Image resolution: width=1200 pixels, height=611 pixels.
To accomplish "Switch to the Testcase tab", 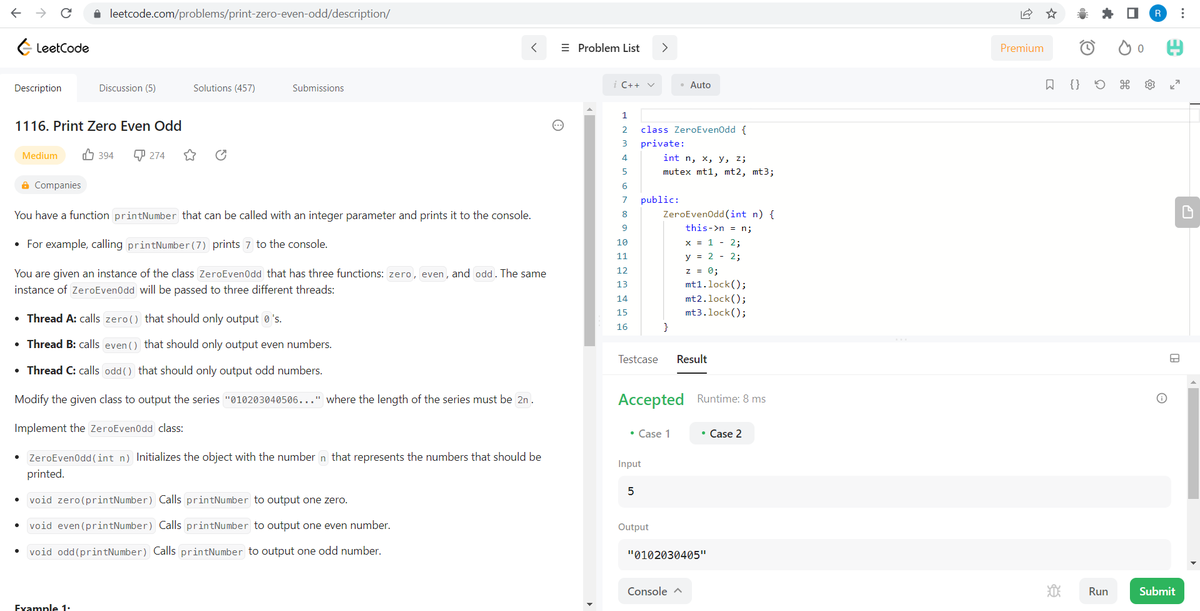I will pyautogui.click(x=638, y=359).
